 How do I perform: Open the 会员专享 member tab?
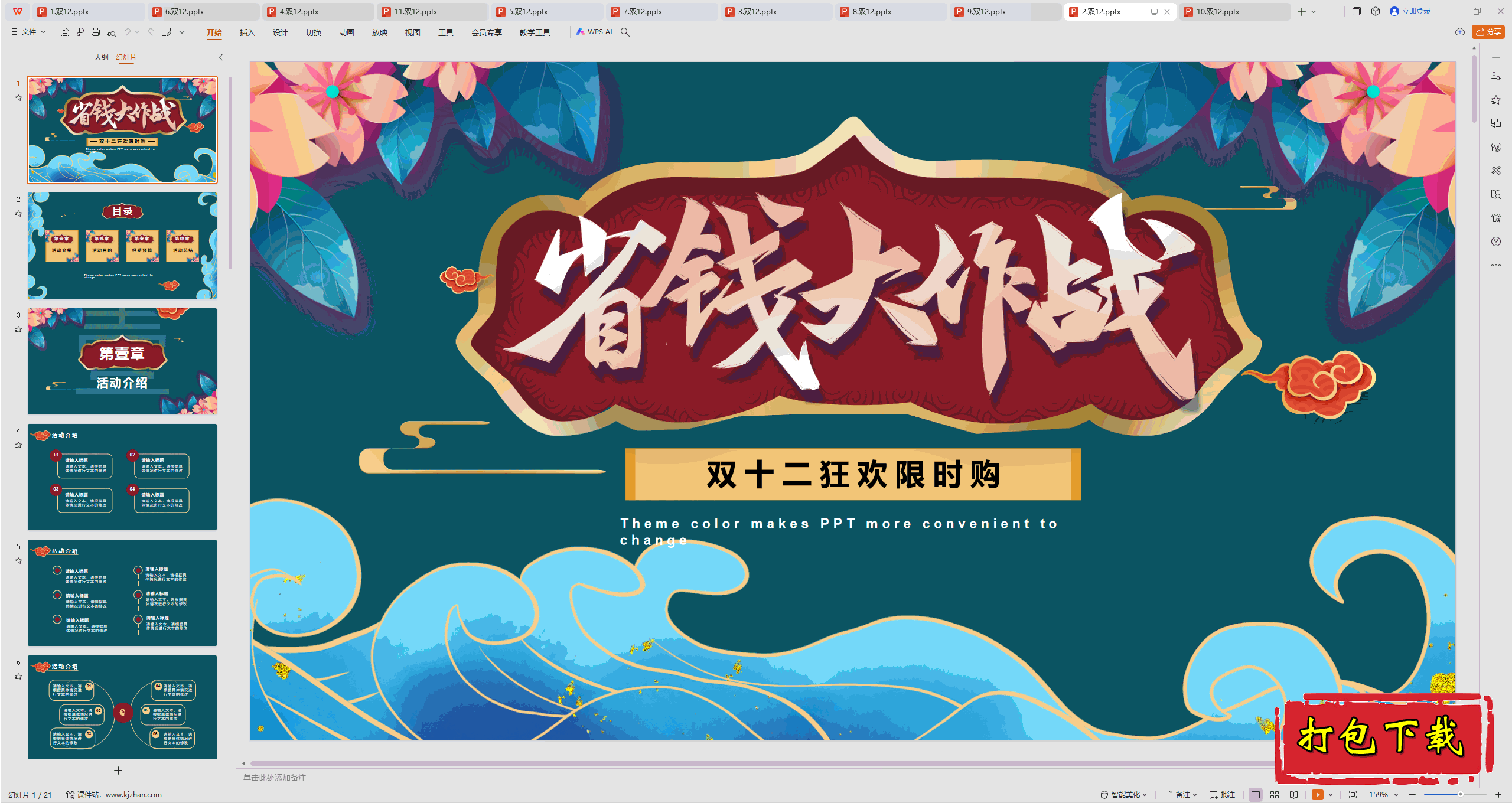coord(486,32)
